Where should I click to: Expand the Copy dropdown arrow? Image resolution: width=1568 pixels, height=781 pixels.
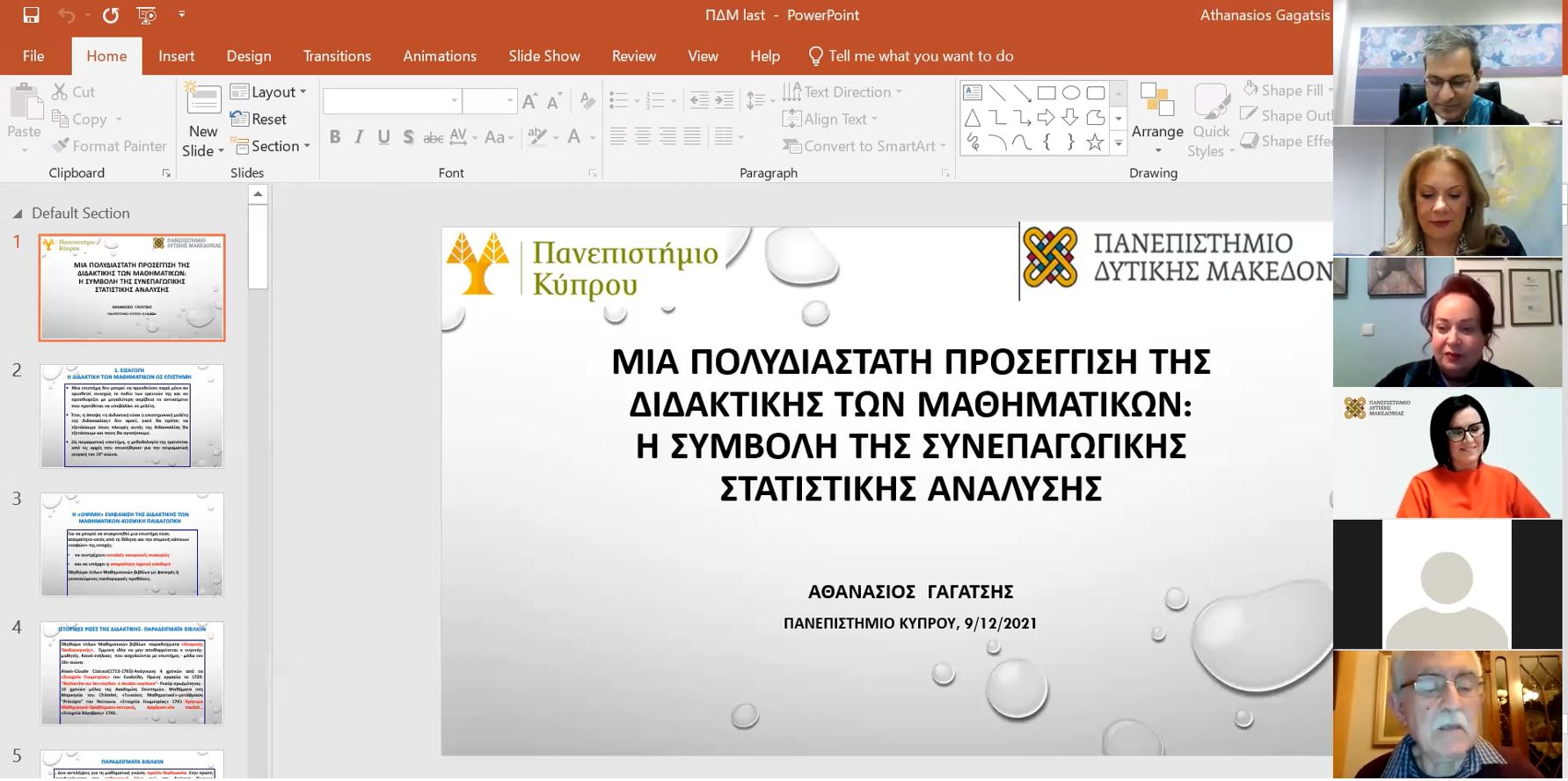pos(119,120)
